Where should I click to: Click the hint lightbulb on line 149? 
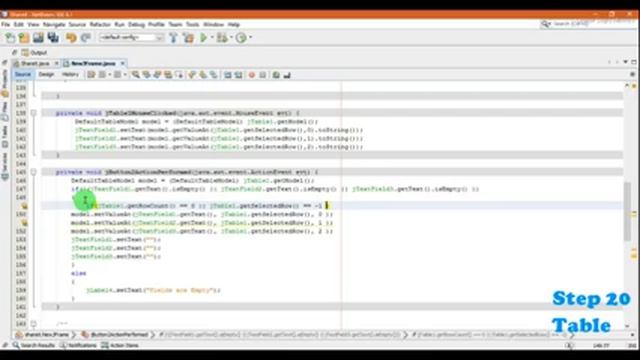[x=24, y=206]
